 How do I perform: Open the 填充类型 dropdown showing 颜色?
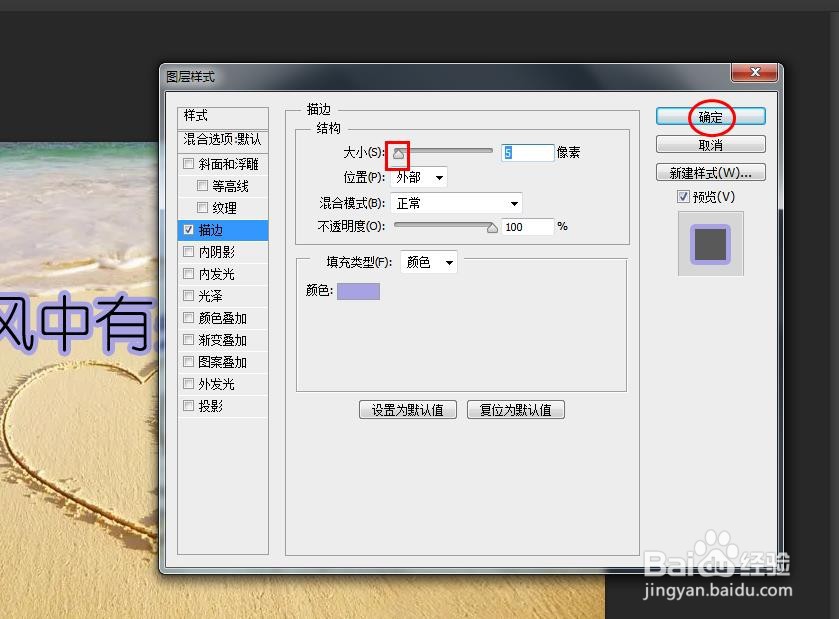click(x=429, y=262)
